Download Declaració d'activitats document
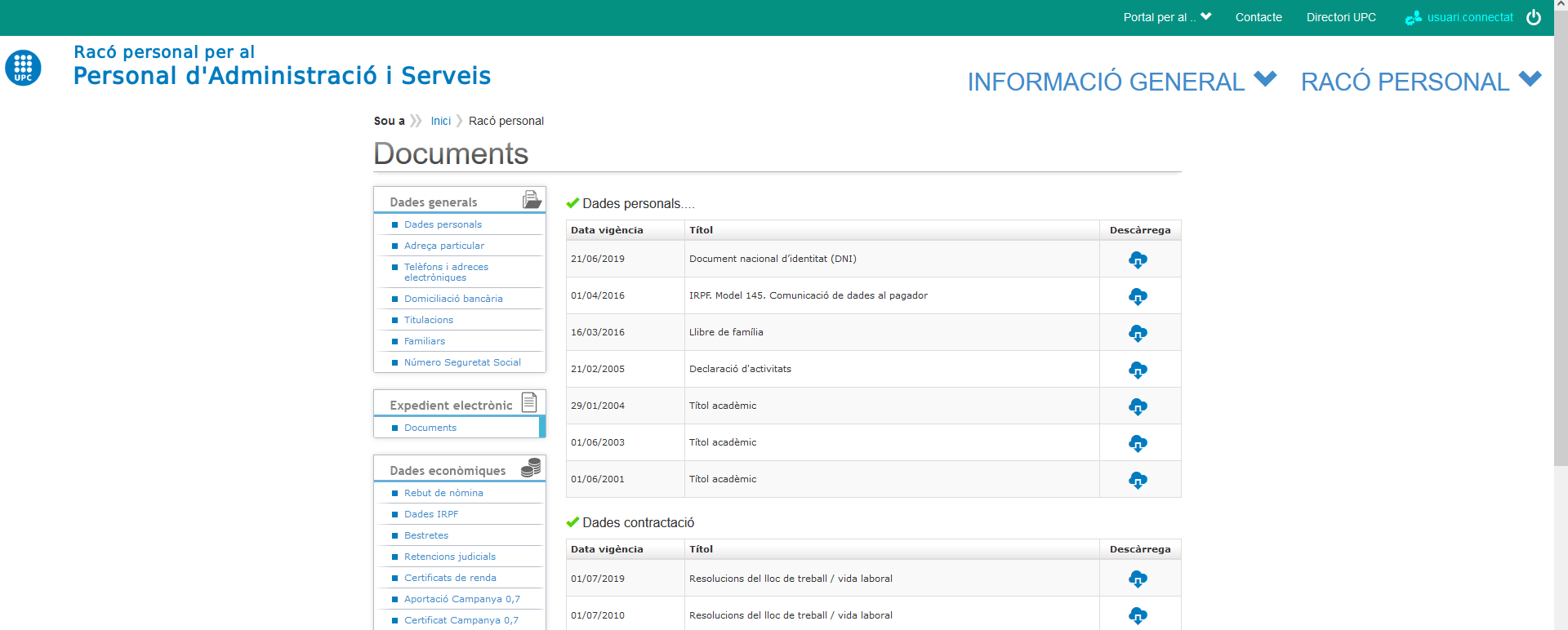Viewport: 1568px width, 630px height. pyautogui.click(x=1138, y=370)
